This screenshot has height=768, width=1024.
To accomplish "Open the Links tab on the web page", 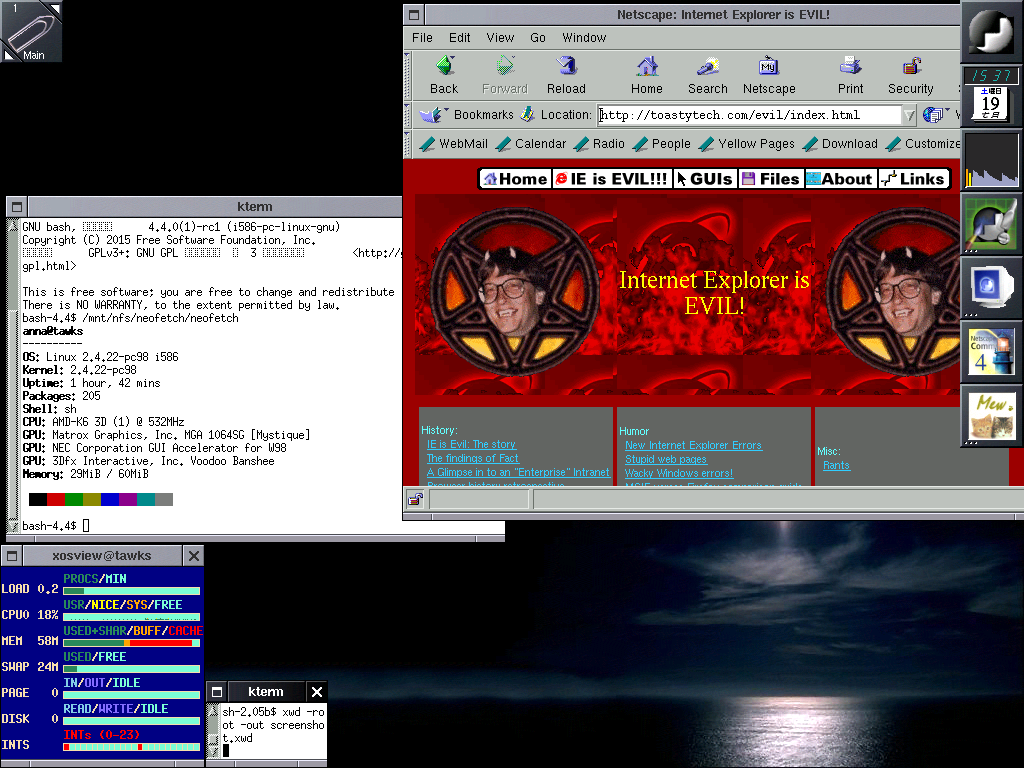I will pos(913,179).
